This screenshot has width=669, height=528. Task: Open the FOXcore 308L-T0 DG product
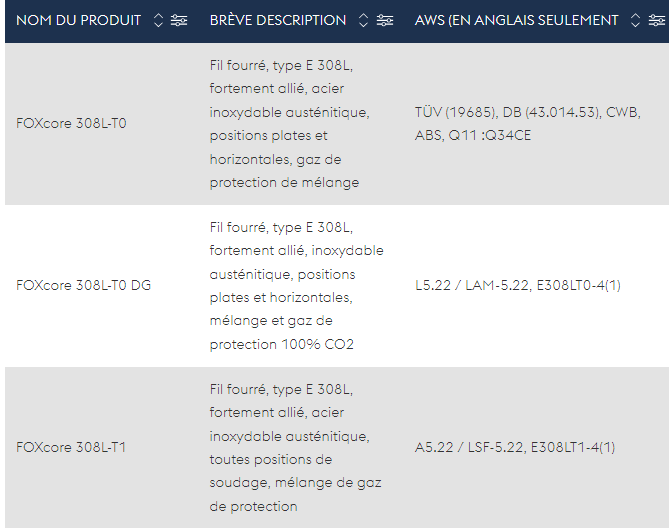84,285
